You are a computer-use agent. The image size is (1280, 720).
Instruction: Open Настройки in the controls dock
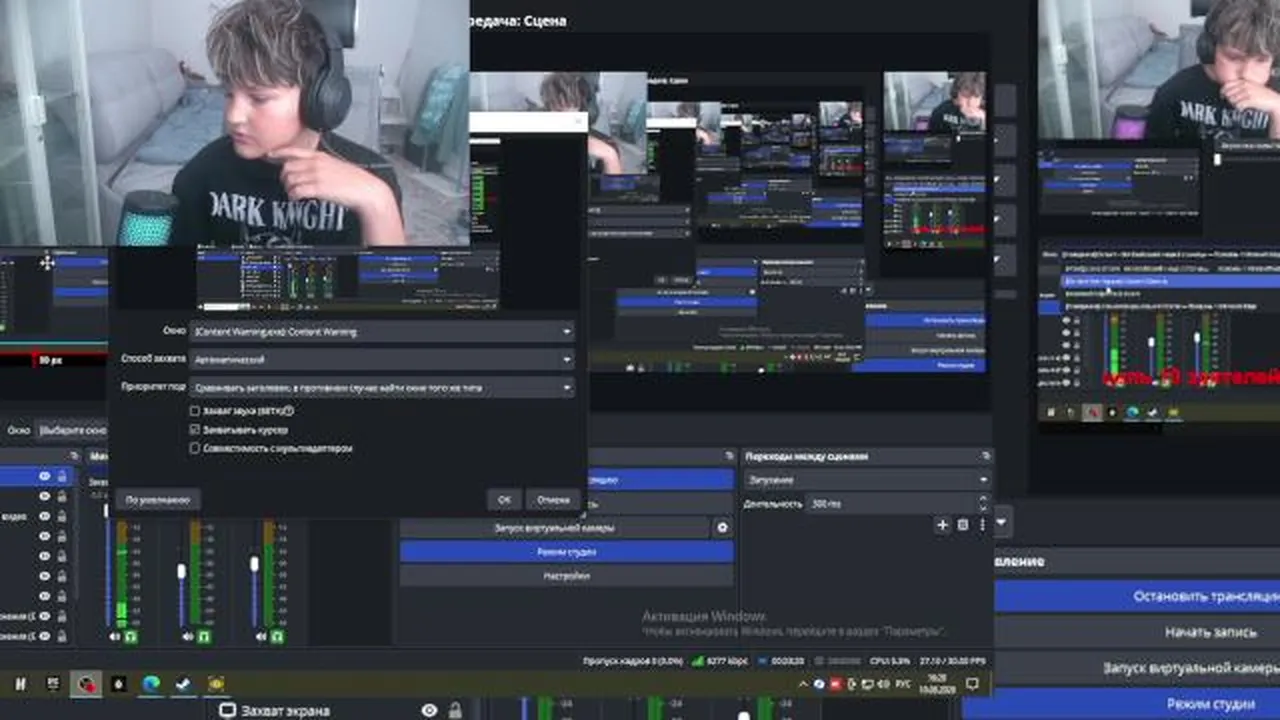tap(566, 576)
